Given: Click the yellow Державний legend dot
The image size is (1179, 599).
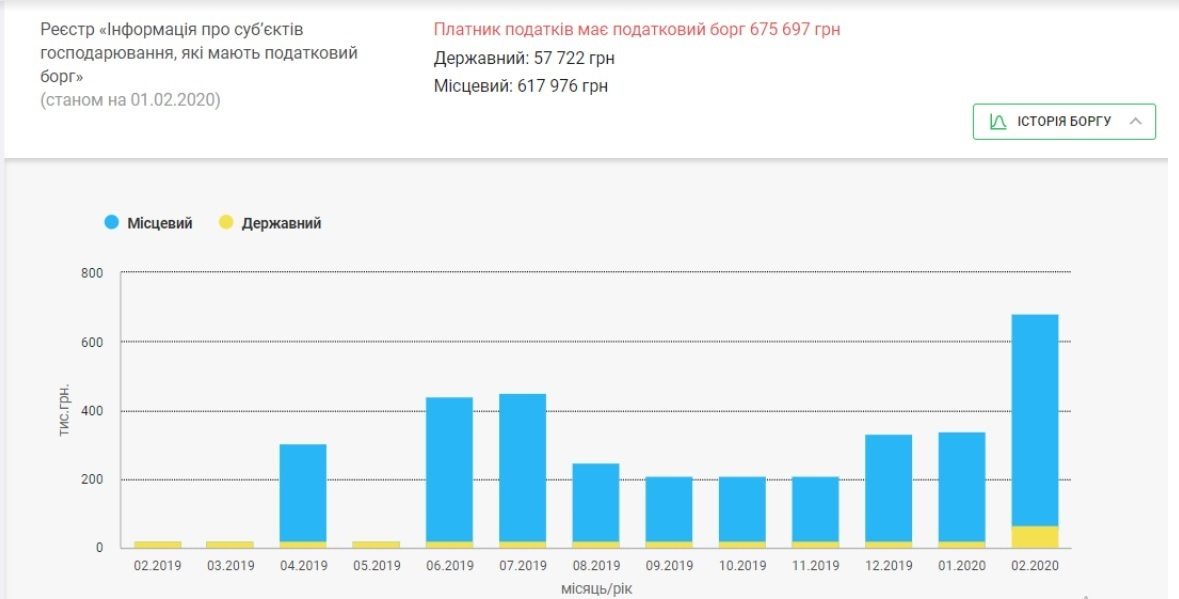Looking at the screenshot, I should 226,223.
